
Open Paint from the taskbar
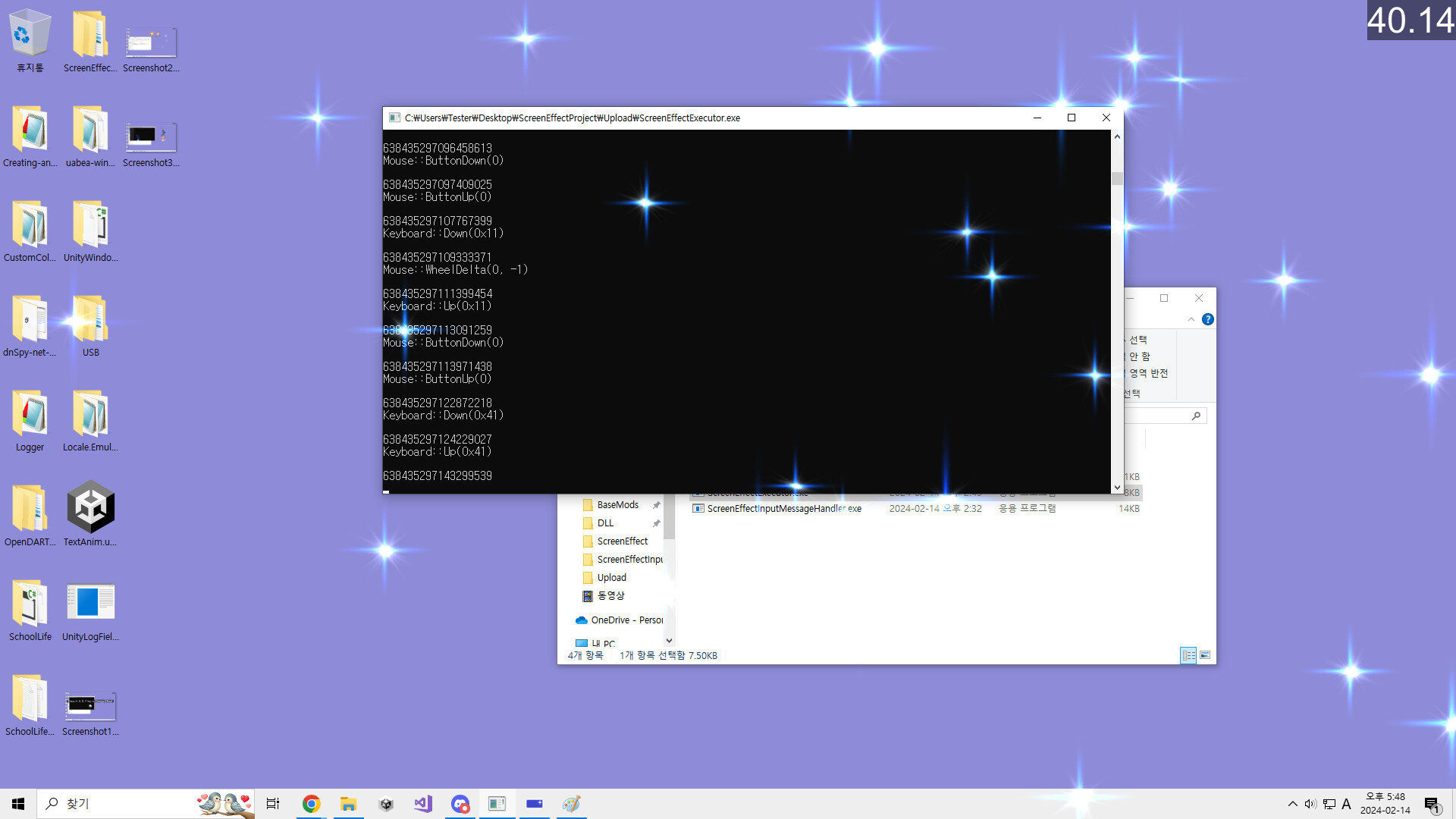pyautogui.click(x=572, y=803)
